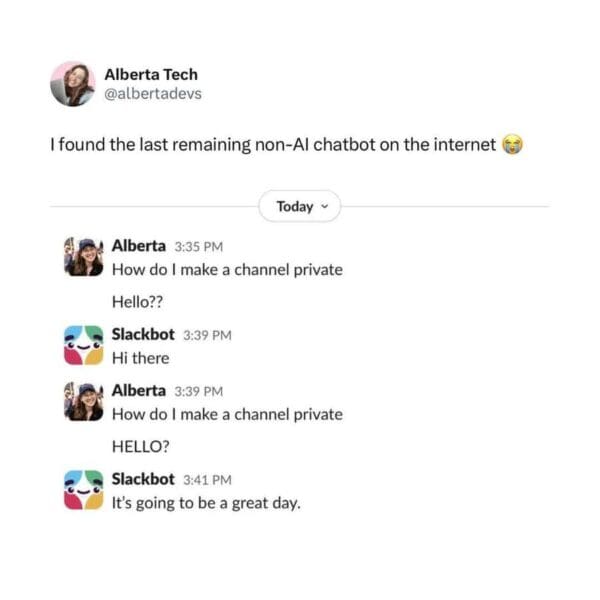The image size is (600, 600).
Task: Click Slackbot's avatar beside "Hi there"
Action: click(84, 346)
